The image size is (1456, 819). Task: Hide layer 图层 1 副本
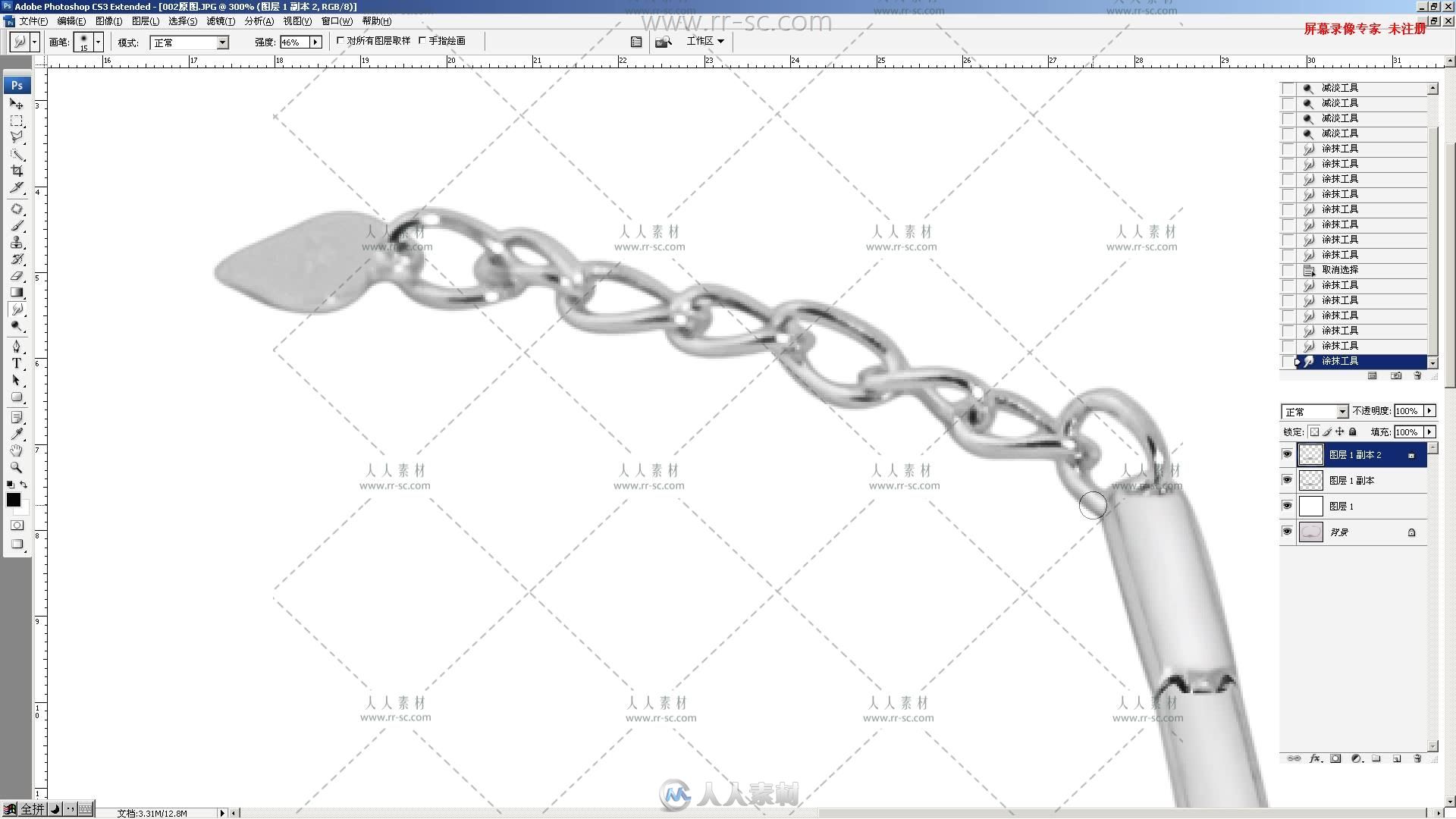click(x=1287, y=481)
